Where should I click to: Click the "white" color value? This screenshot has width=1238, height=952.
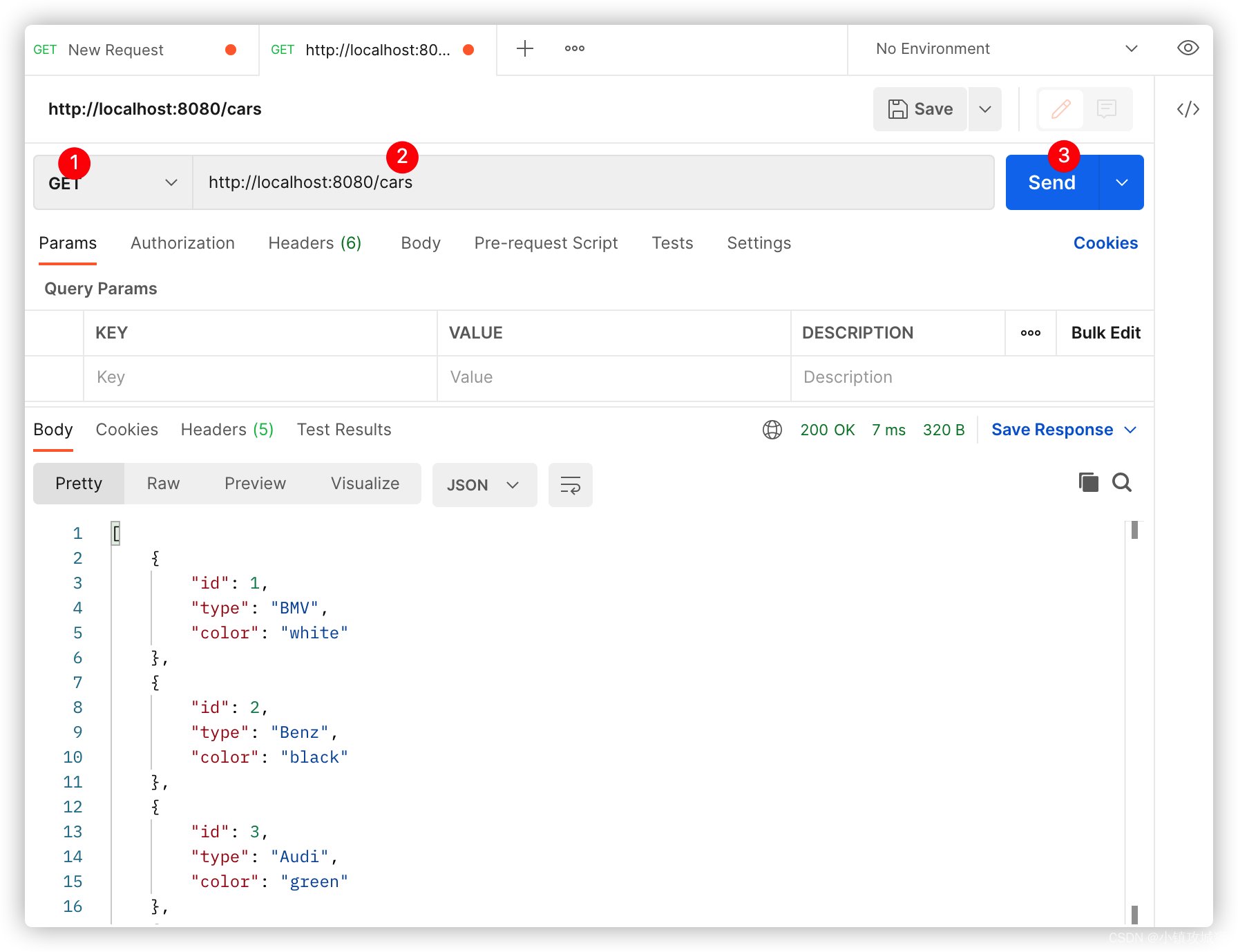pos(314,633)
